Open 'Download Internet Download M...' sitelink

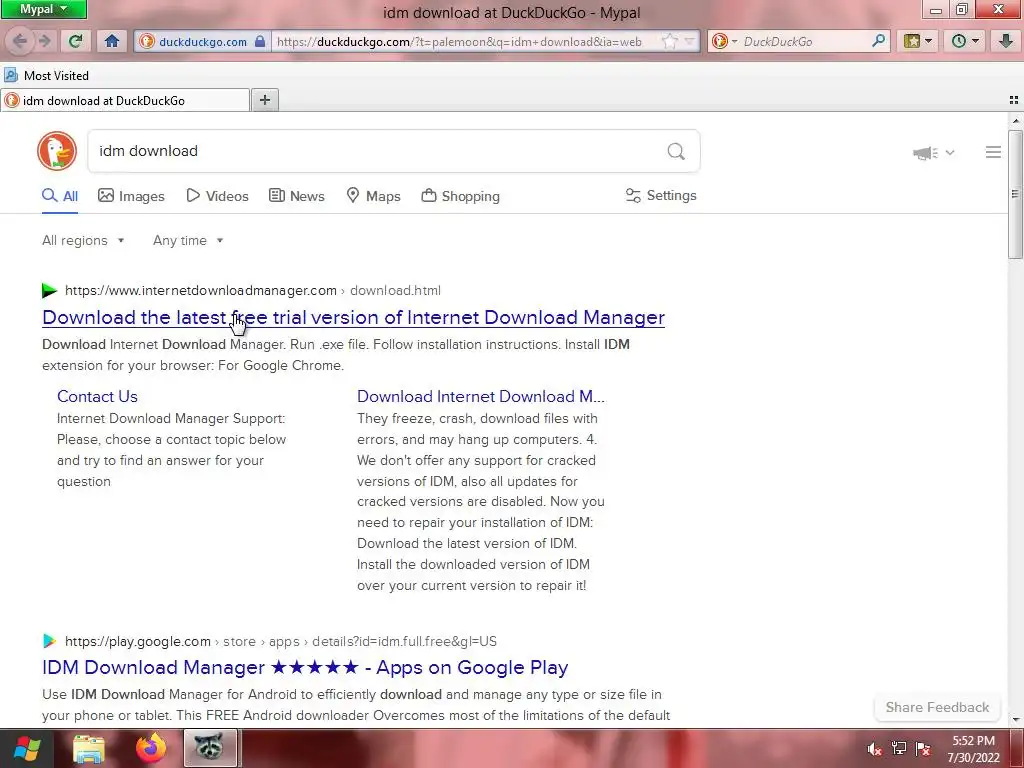click(481, 396)
